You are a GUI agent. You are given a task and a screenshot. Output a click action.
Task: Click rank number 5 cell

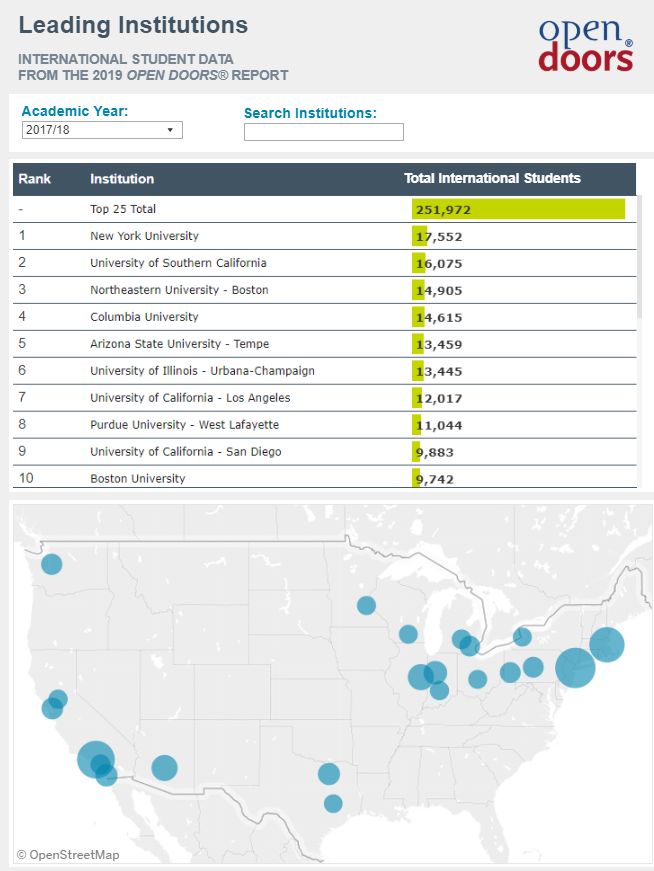coord(22,343)
